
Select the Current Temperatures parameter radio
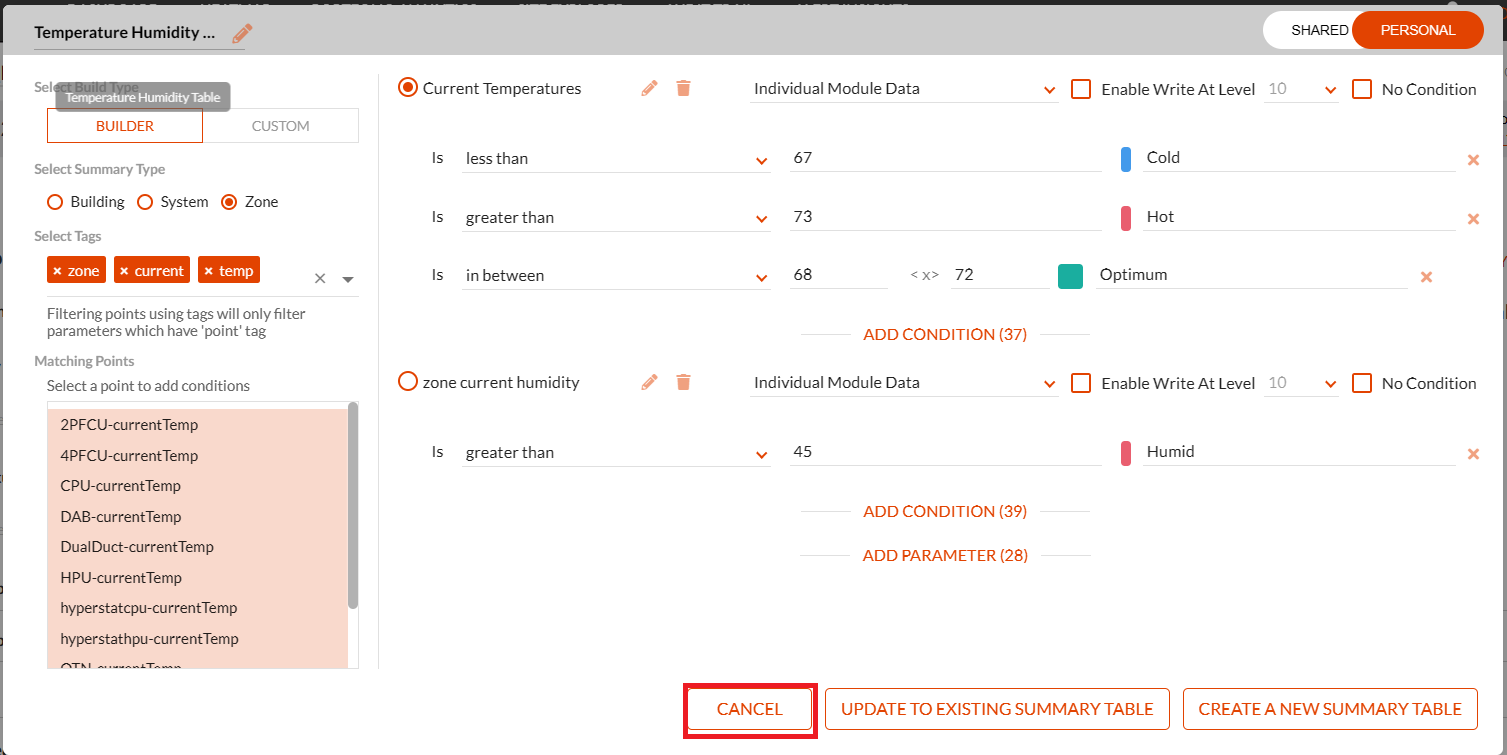pyautogui.click(x=408, y=88)
